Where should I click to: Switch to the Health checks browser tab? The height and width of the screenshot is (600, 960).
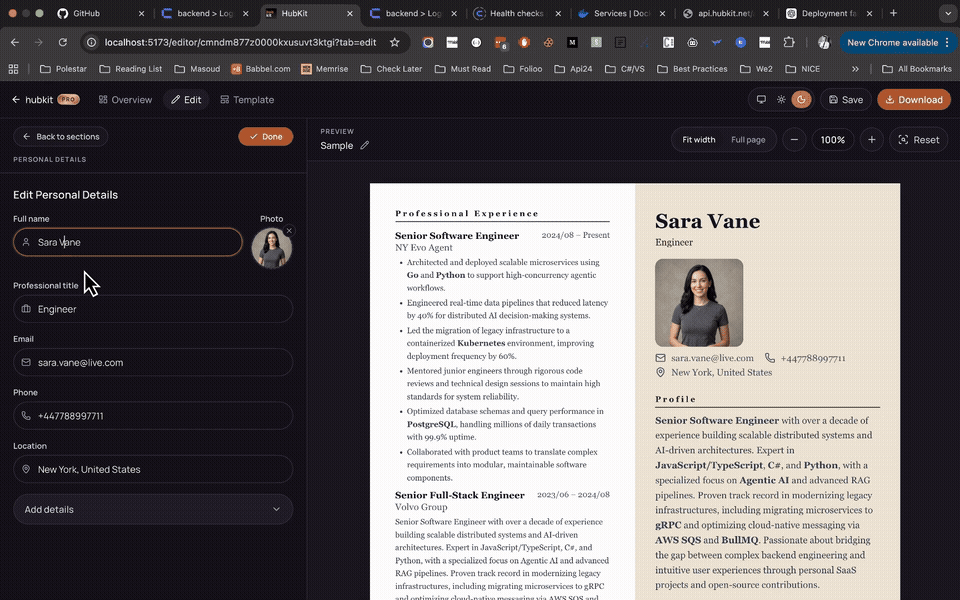(516, 13)
